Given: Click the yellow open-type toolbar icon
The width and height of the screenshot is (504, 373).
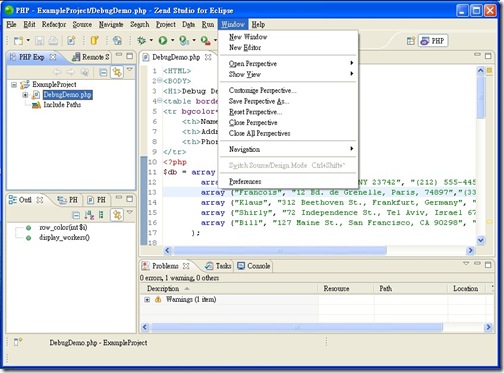Looking at the screenshot, I should click(x=95, y=41).
